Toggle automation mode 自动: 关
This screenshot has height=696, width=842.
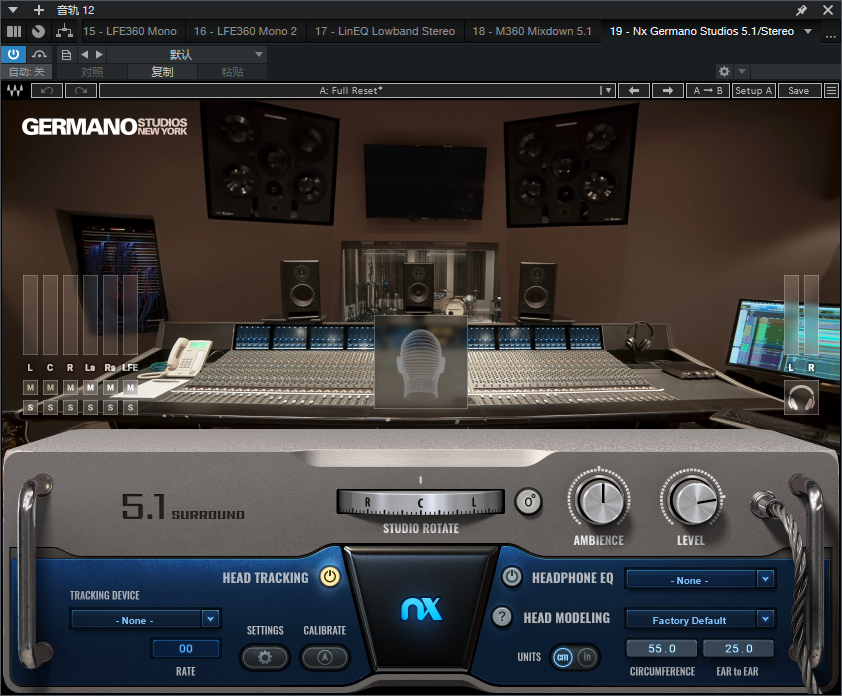coord(26,71)
